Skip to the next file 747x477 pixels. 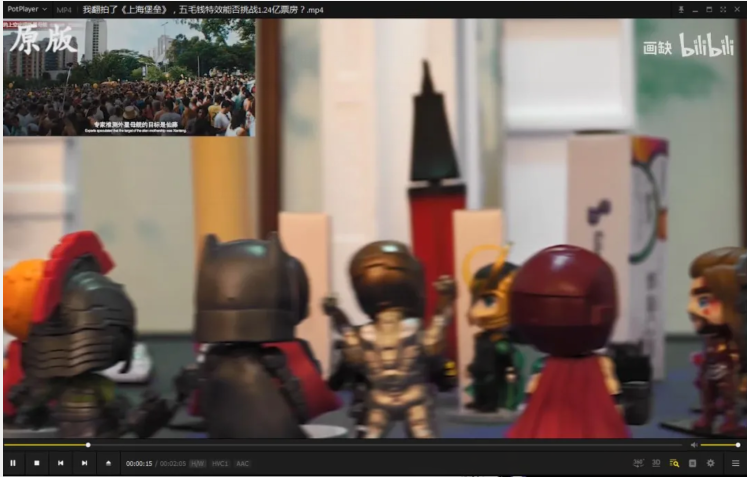[x=84, y=463]
